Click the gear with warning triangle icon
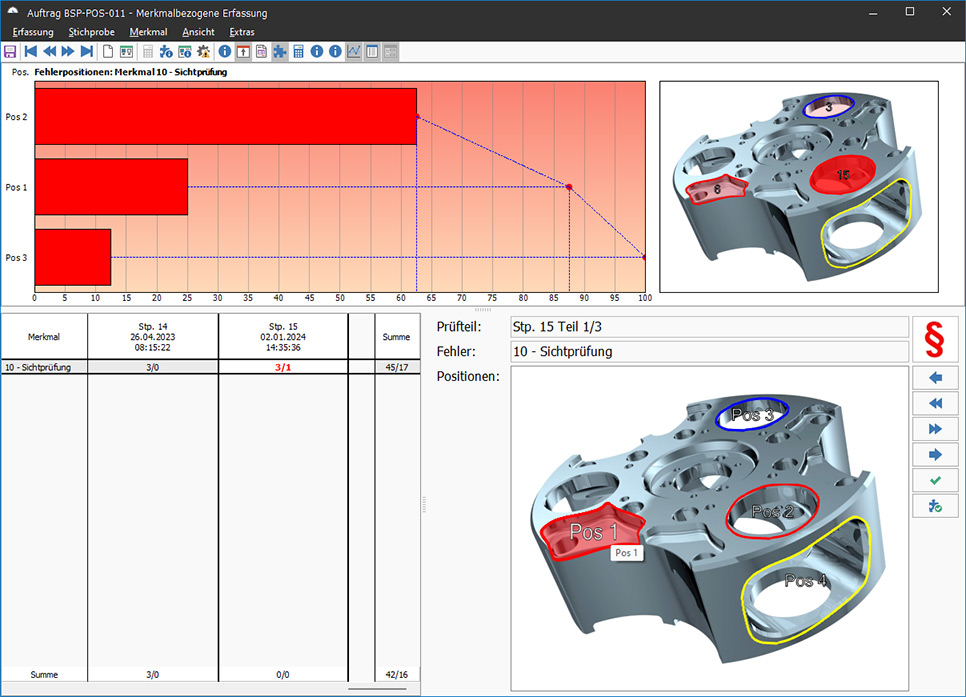Viewport: 966px width, 697px height. pyautogui.click(x=204, y=51)
